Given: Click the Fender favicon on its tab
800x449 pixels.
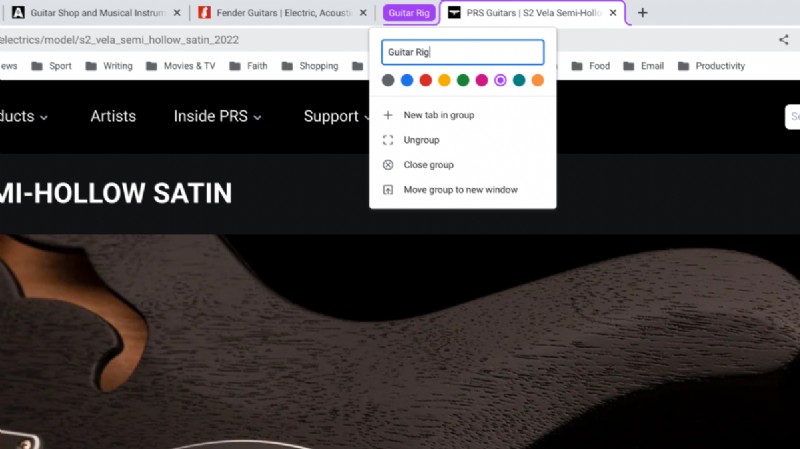Looking at the screenshot, I should pyautogui.click(x=205, y=13).
